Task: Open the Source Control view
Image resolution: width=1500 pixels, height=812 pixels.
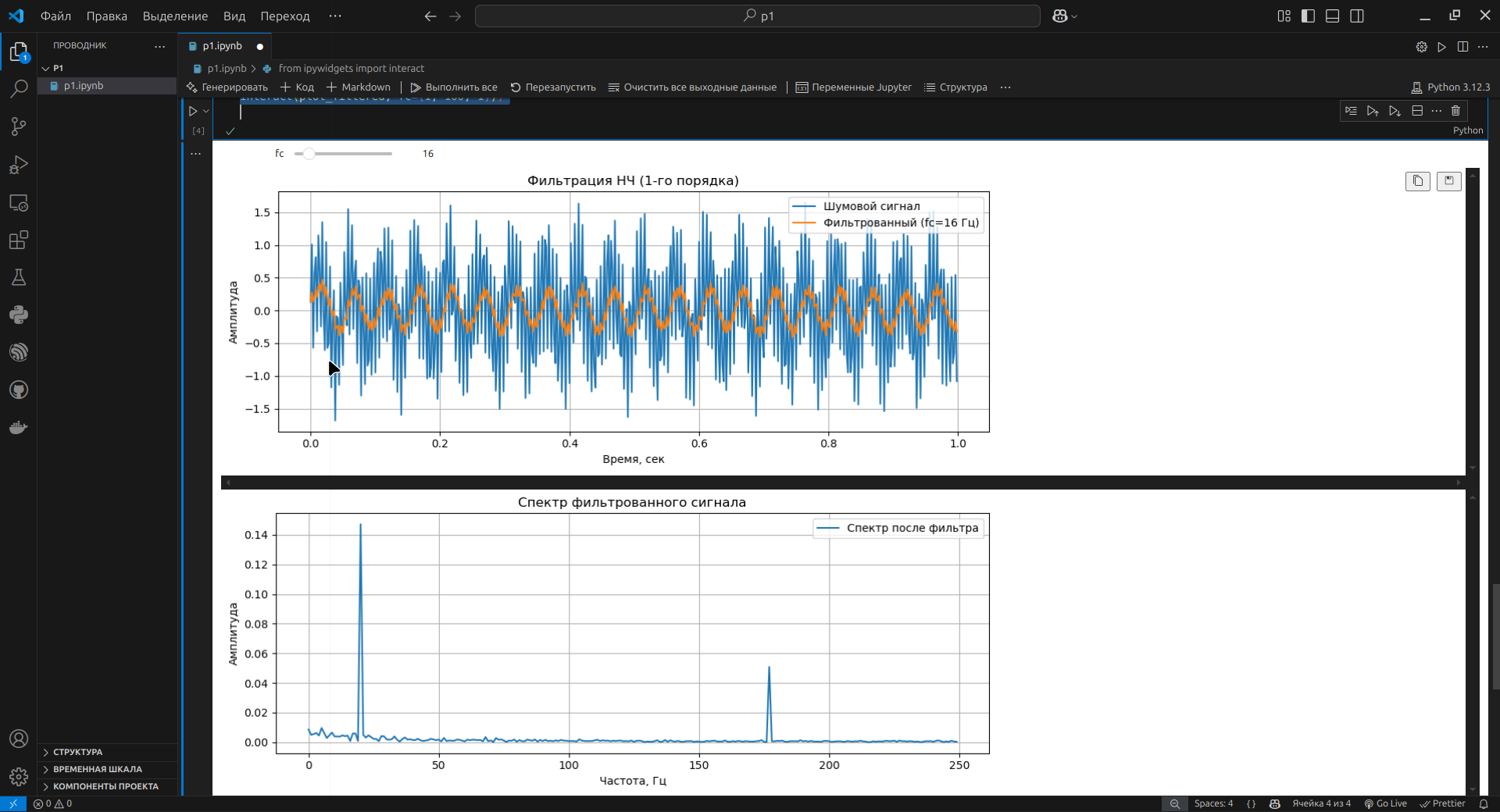Action: (19, 126)
